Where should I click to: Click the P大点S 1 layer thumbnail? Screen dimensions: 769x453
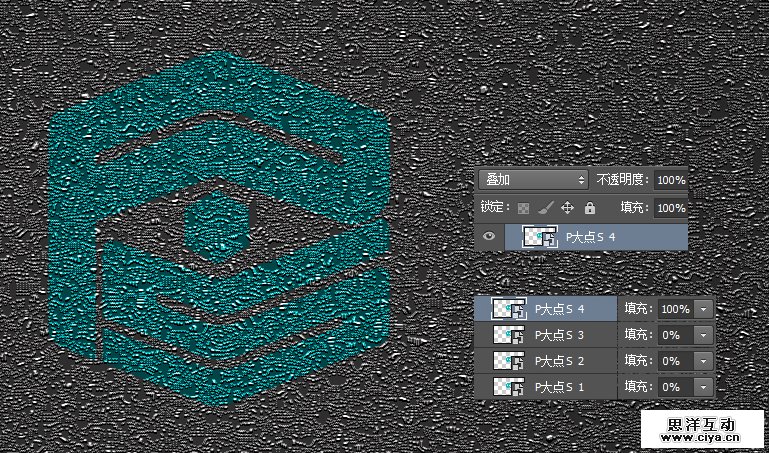[510, 386]
